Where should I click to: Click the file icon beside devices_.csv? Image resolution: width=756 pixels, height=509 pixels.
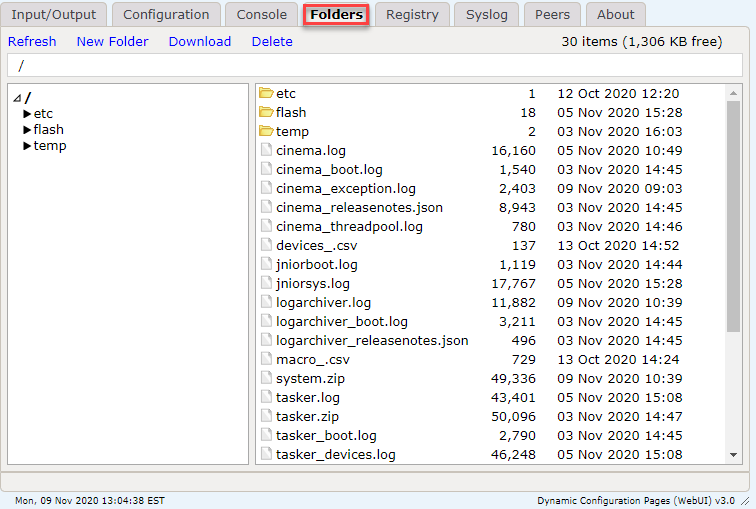point(266,245)
